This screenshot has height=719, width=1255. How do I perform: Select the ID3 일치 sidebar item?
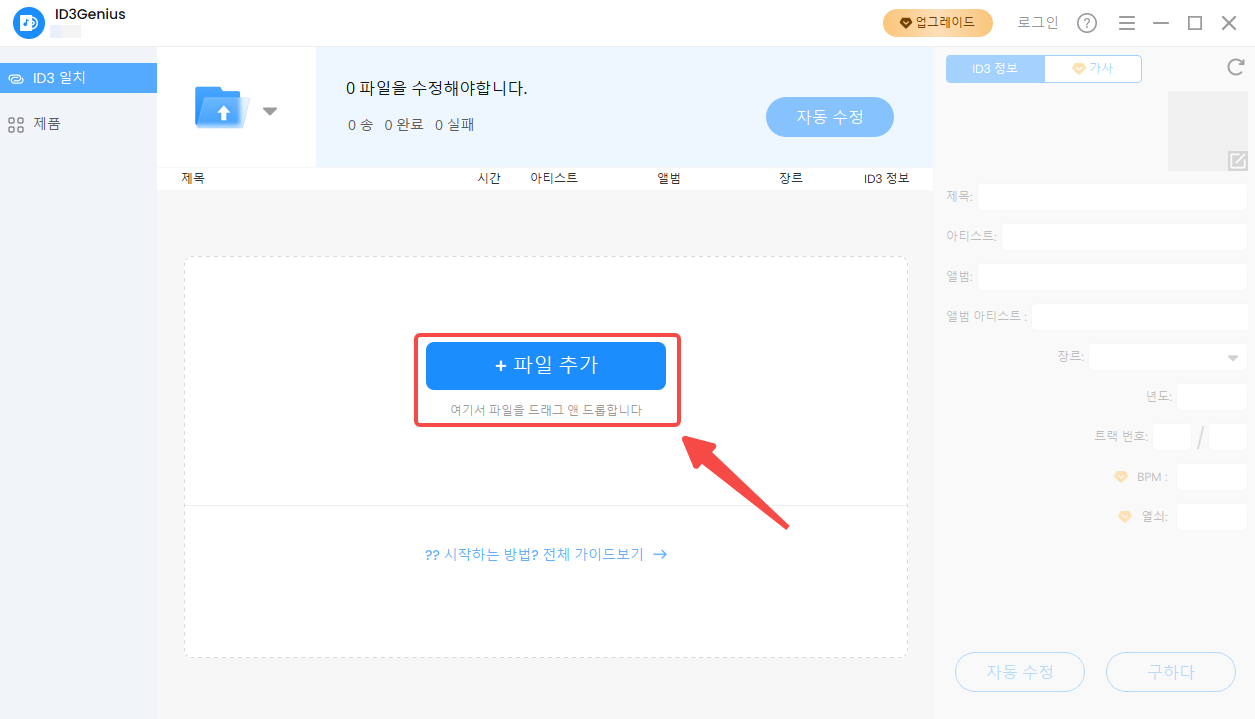tap(78, 78)
